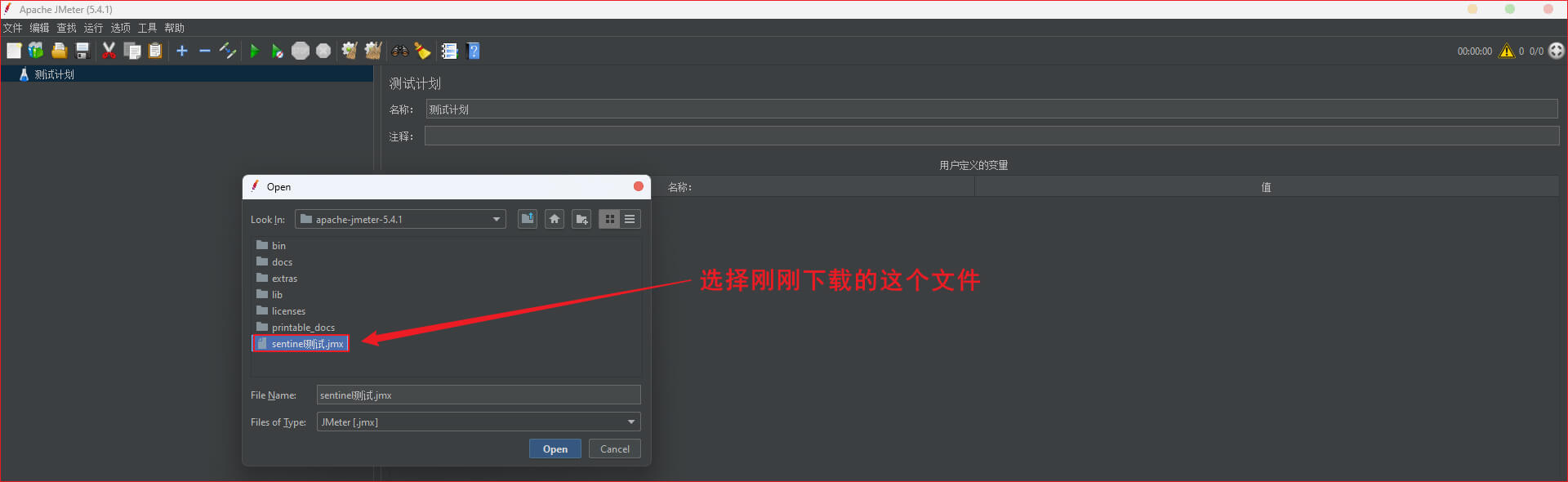Click the Collapse All minus icon
Screen dimensions: 1568x482
(205, 51)
